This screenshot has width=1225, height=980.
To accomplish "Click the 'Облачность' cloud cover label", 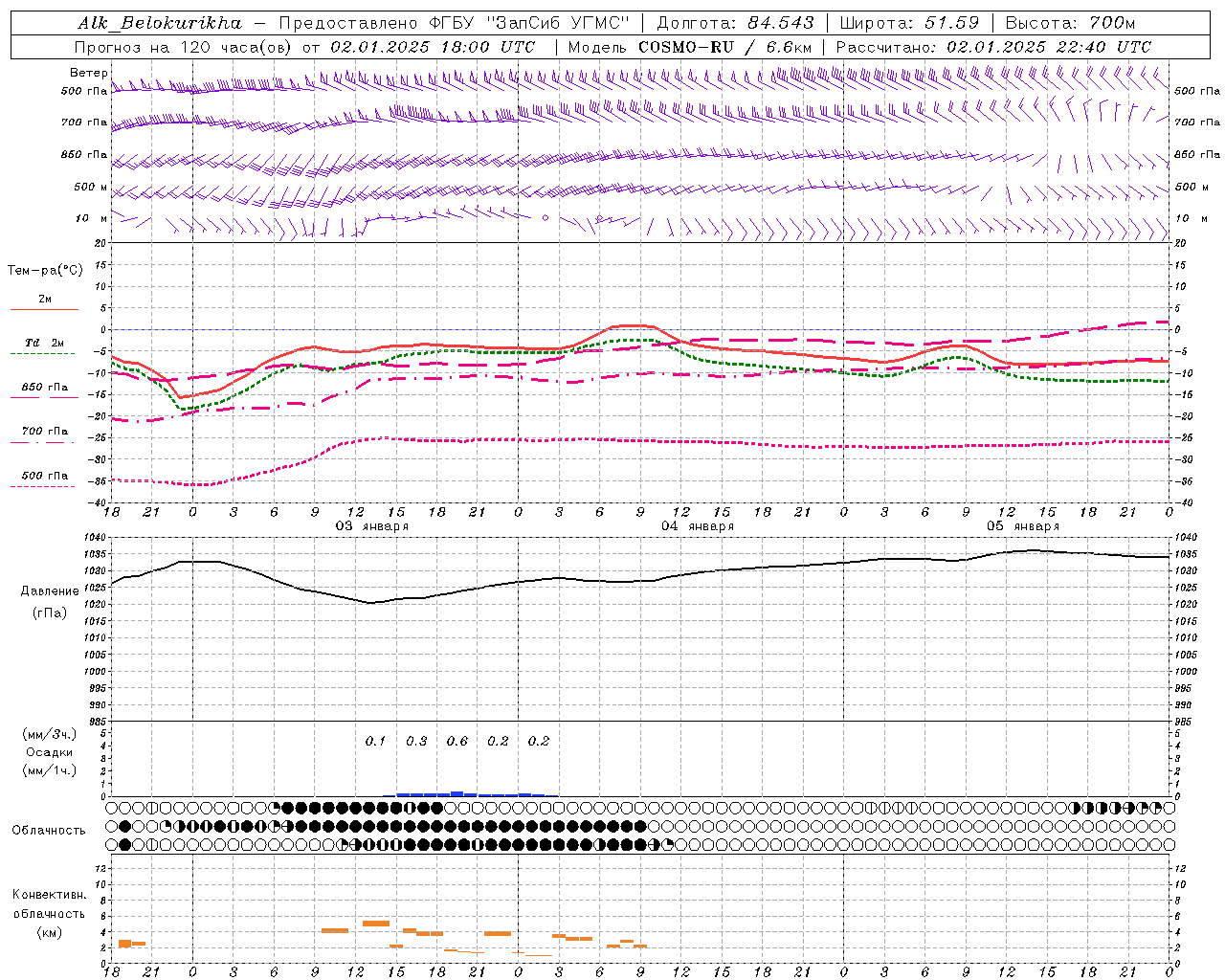I will click(49, 830).
